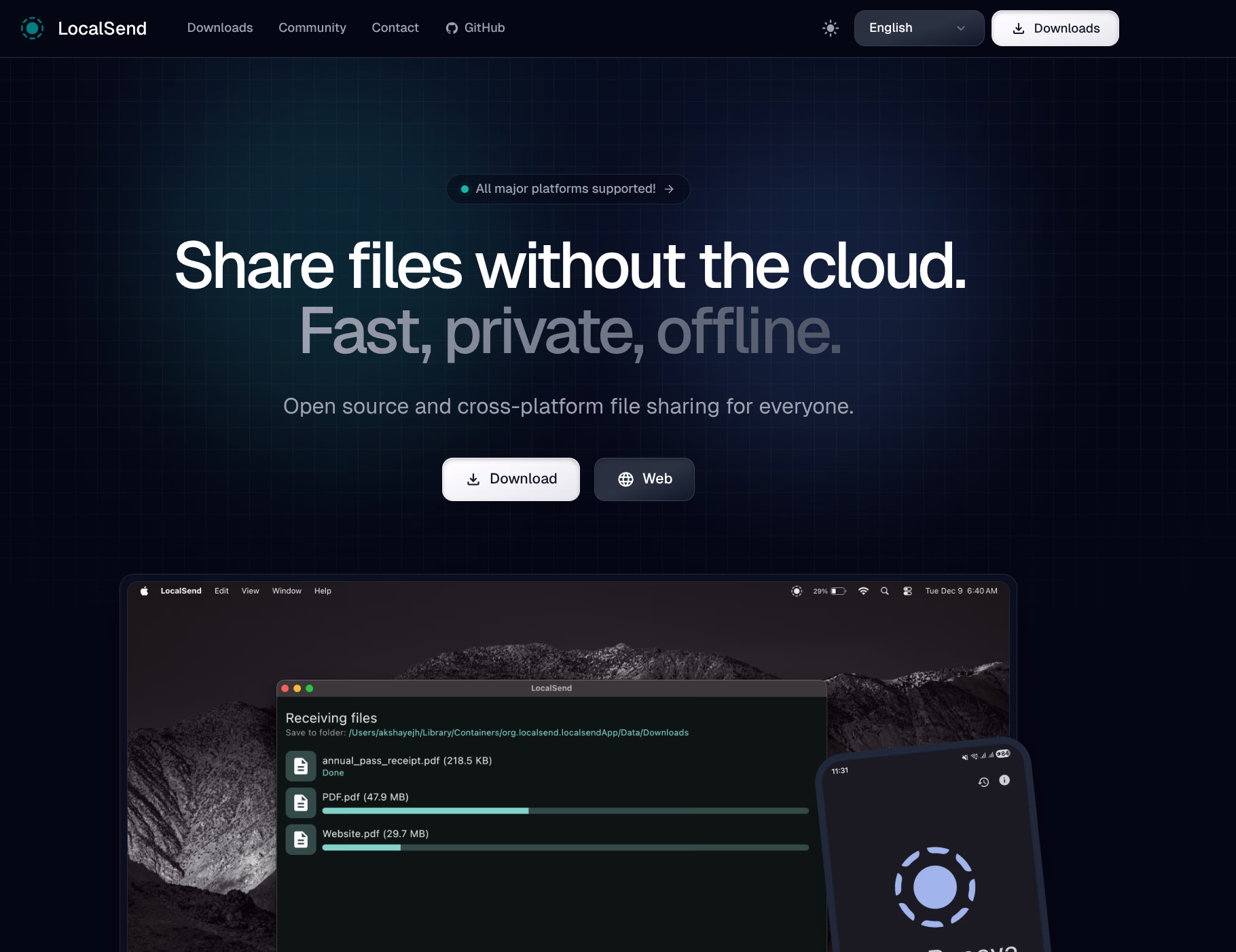Open the save folder path link
Screen dimensions: 1236x952
[519, 733]
